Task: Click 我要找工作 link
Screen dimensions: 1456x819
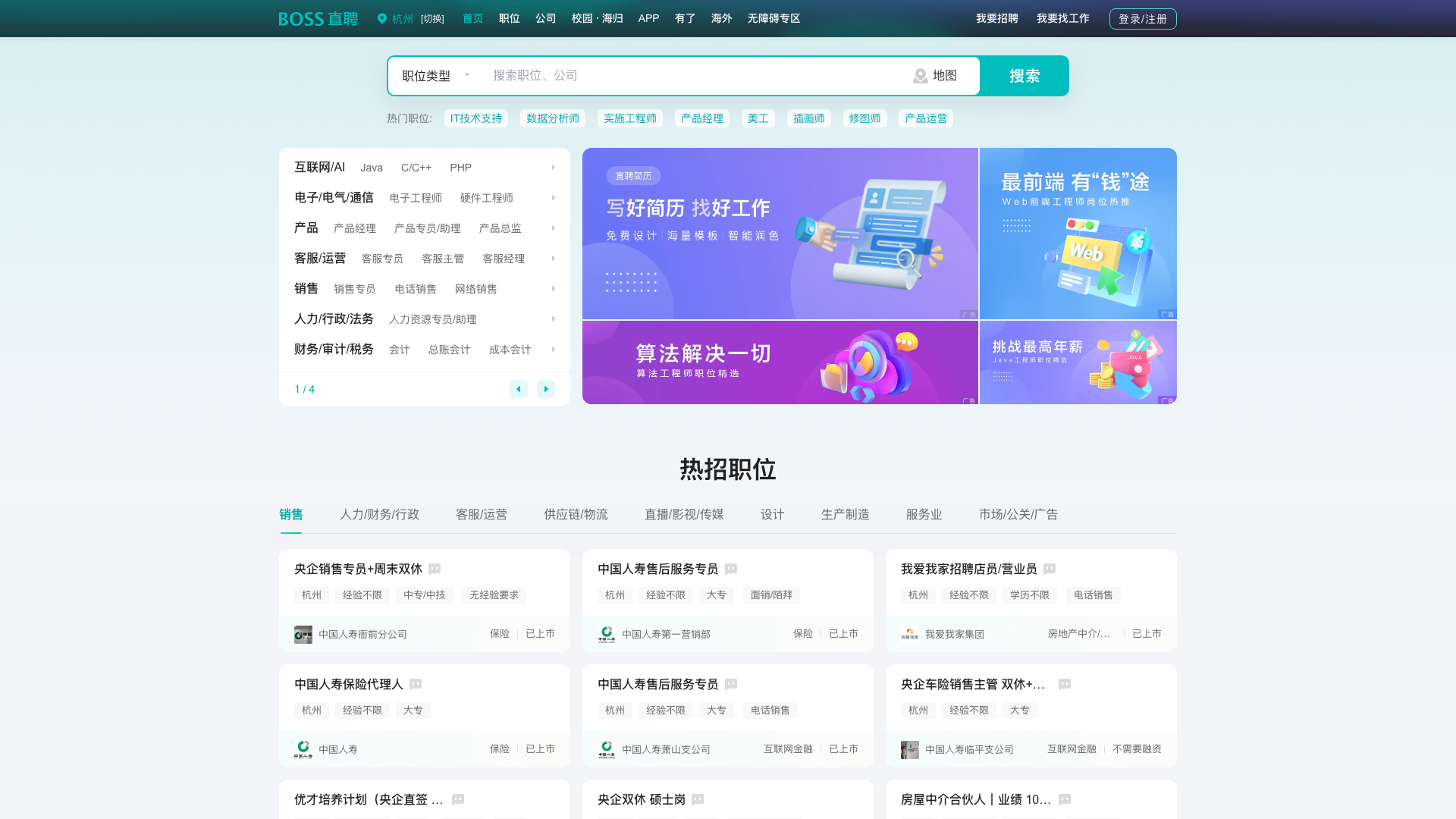Action: click(1062, 18)
